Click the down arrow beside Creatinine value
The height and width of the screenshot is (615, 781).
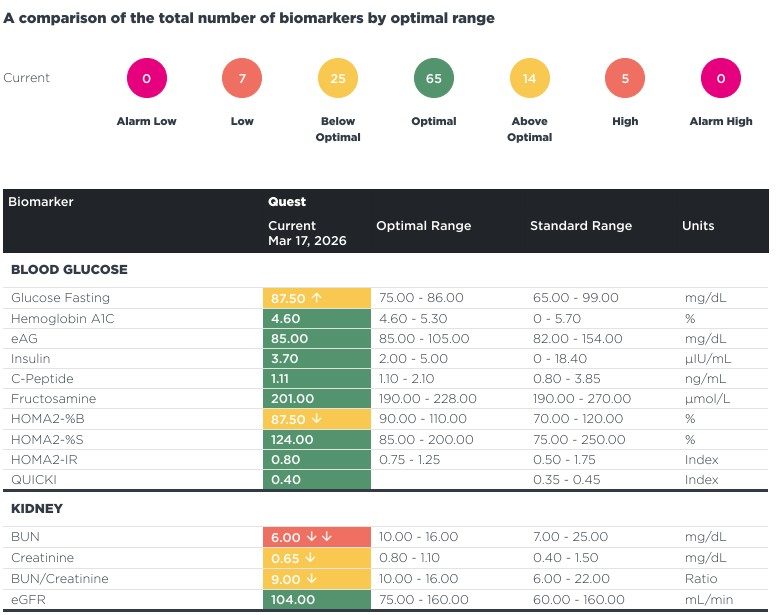310,558
